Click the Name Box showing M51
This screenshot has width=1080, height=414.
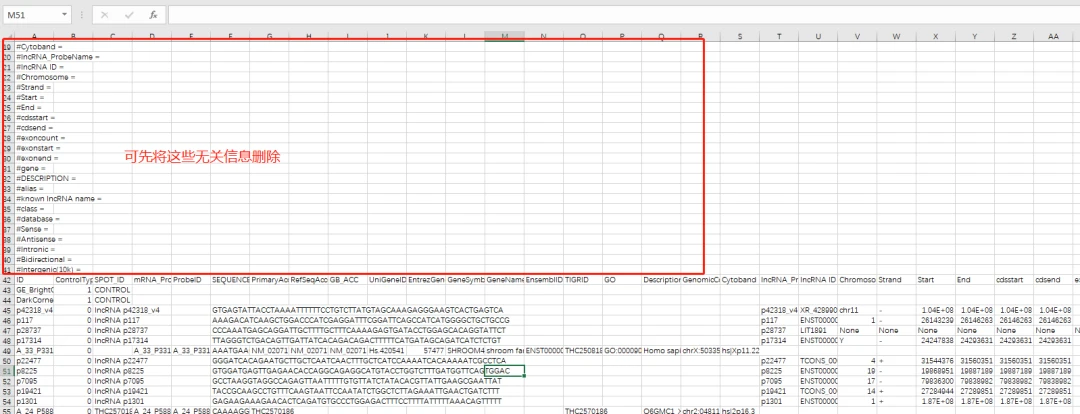coord(31,14)
